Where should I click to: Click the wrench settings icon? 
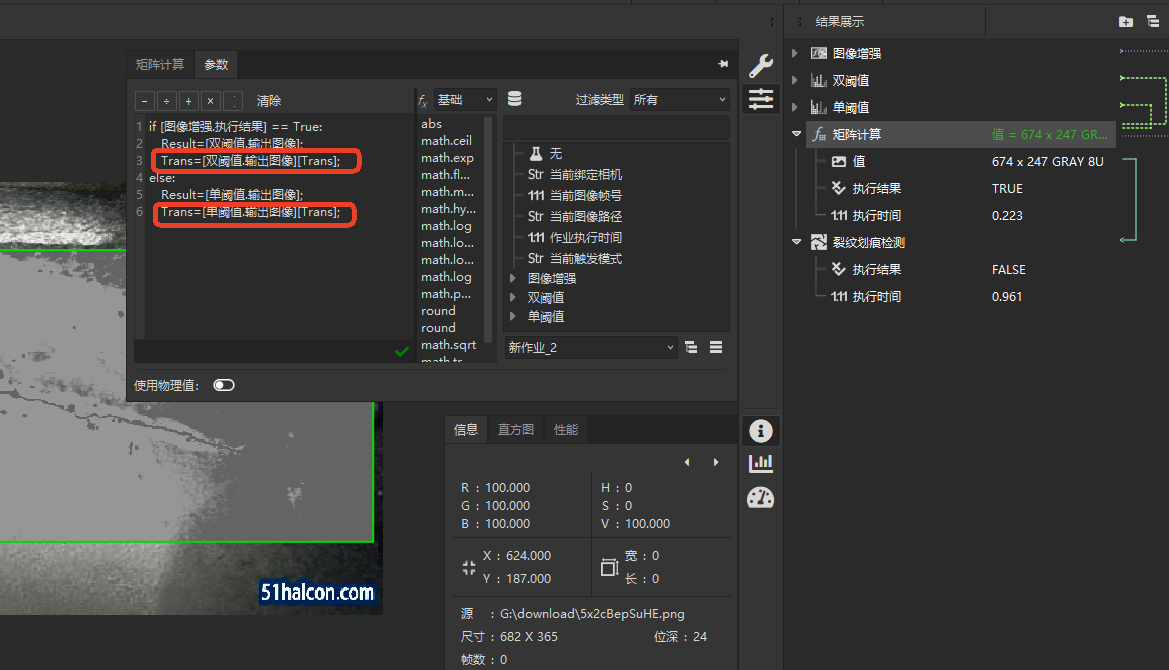[x=760, y=66]
